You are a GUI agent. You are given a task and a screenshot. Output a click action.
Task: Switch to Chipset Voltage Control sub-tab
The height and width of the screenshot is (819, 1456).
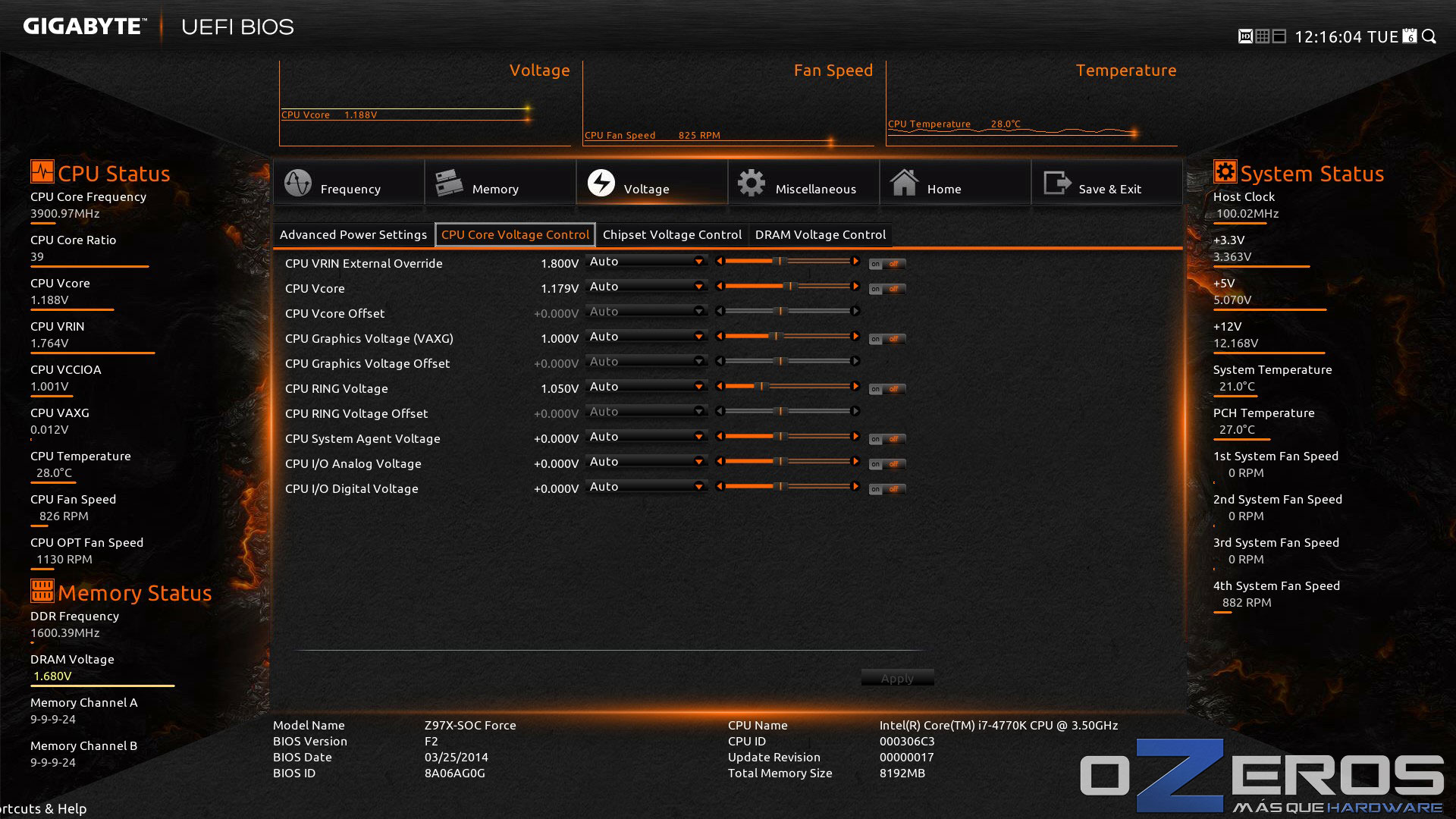click(x=672, y=235)
